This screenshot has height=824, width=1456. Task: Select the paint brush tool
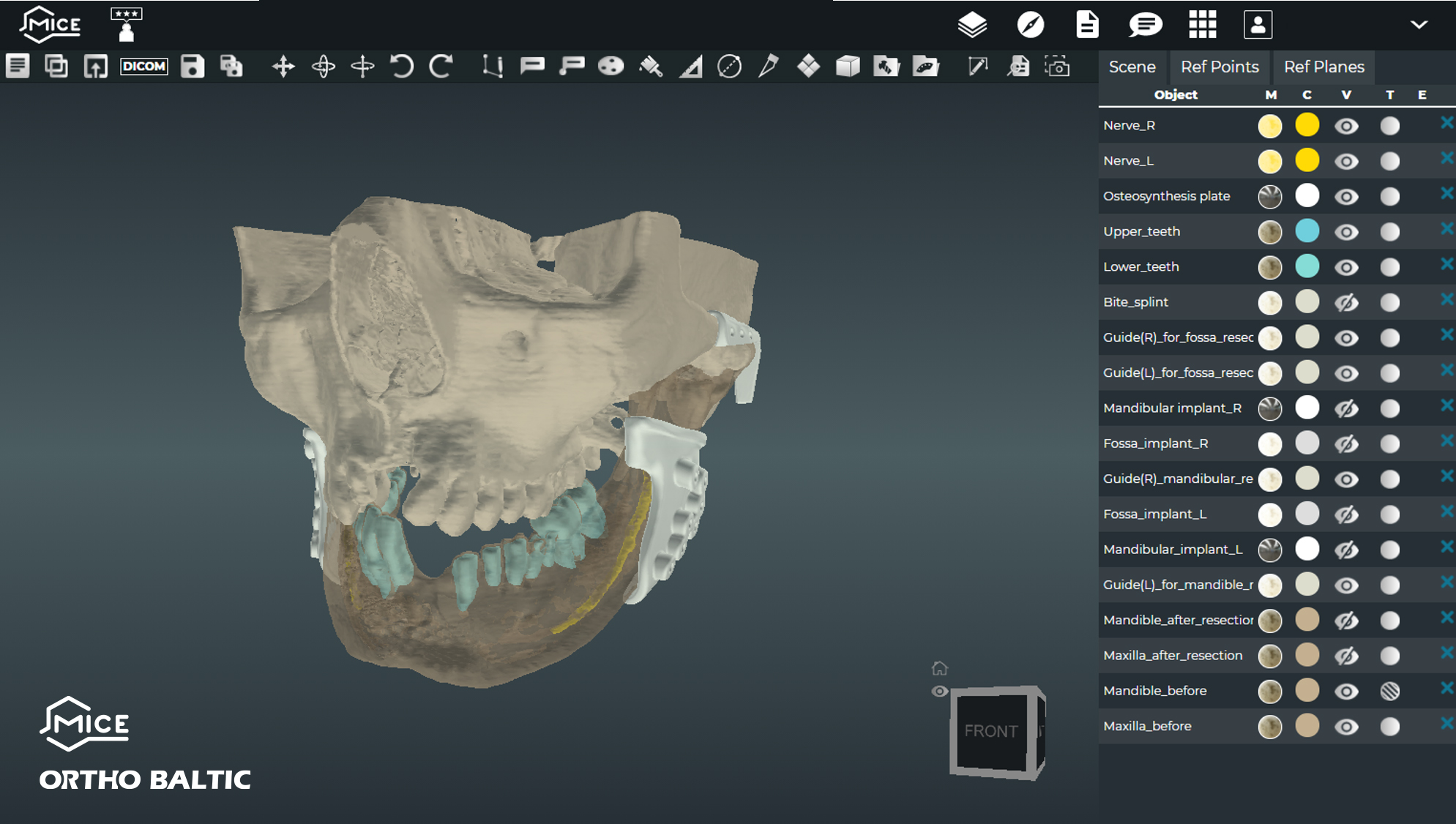click(651, 67)
